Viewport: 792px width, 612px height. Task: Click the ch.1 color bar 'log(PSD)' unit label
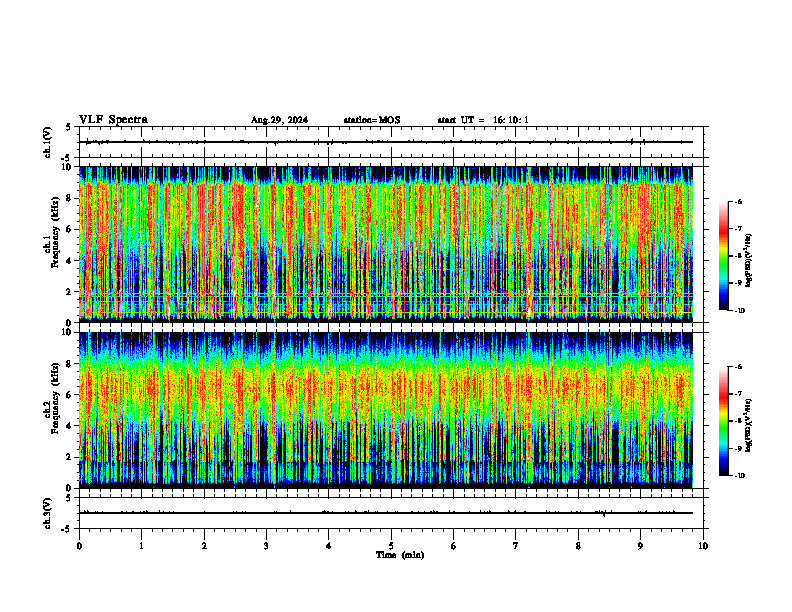pyautogui.click(x=749, y=260)
